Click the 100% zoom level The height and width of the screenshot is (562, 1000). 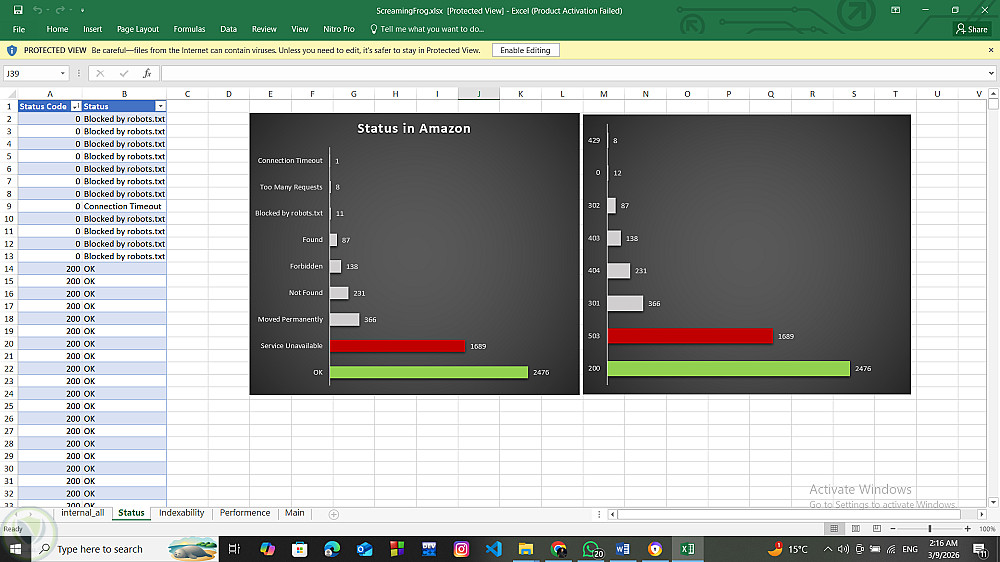click(987, 529)
